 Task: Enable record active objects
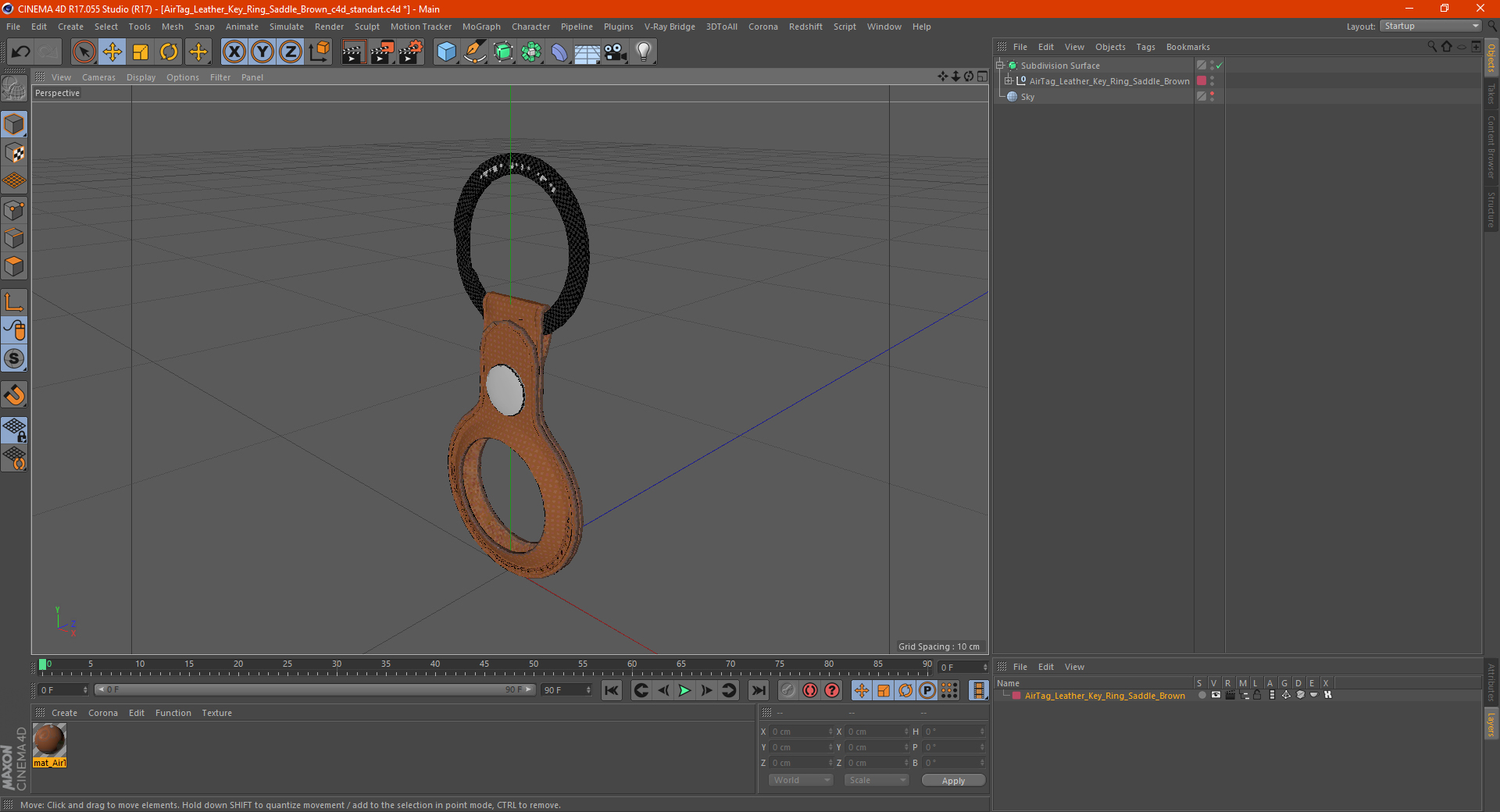pos(788,690)
